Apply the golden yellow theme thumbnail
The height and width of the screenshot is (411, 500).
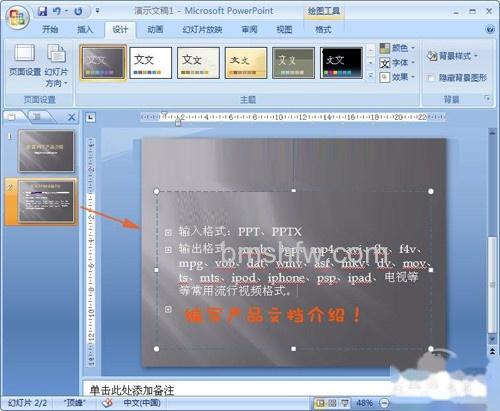pyautogui.click(x=246, y=63)
